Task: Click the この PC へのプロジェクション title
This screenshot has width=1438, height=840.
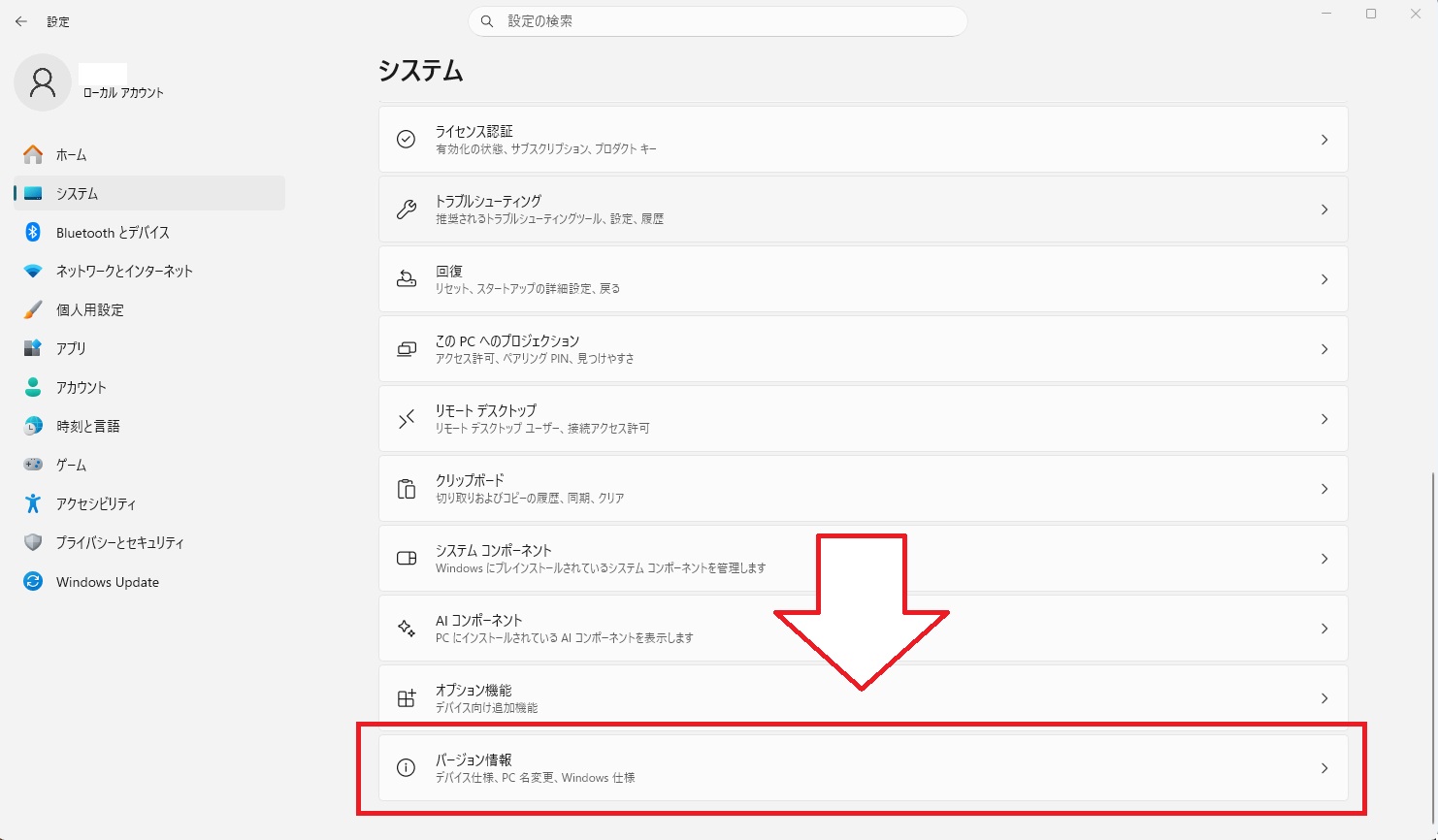Action: tap(507, 340)
